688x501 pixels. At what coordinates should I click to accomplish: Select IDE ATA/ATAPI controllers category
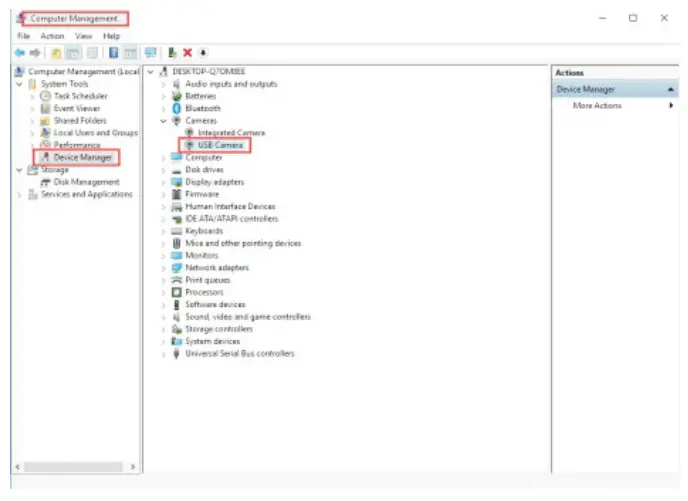(232, 218)
